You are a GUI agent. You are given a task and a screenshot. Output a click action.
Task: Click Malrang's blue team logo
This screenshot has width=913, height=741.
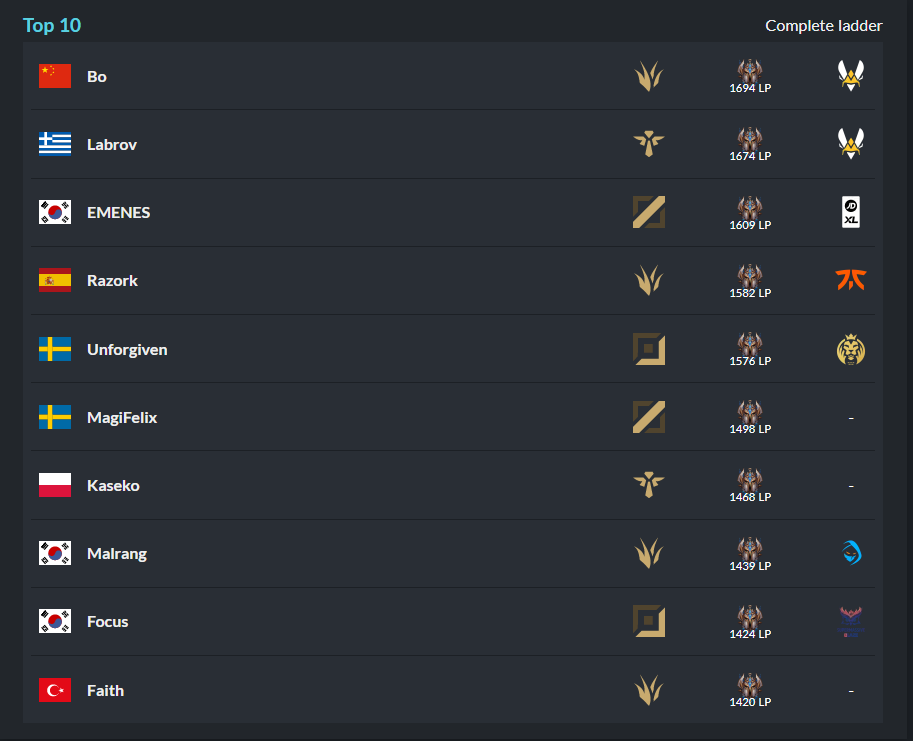coord(851,553)
